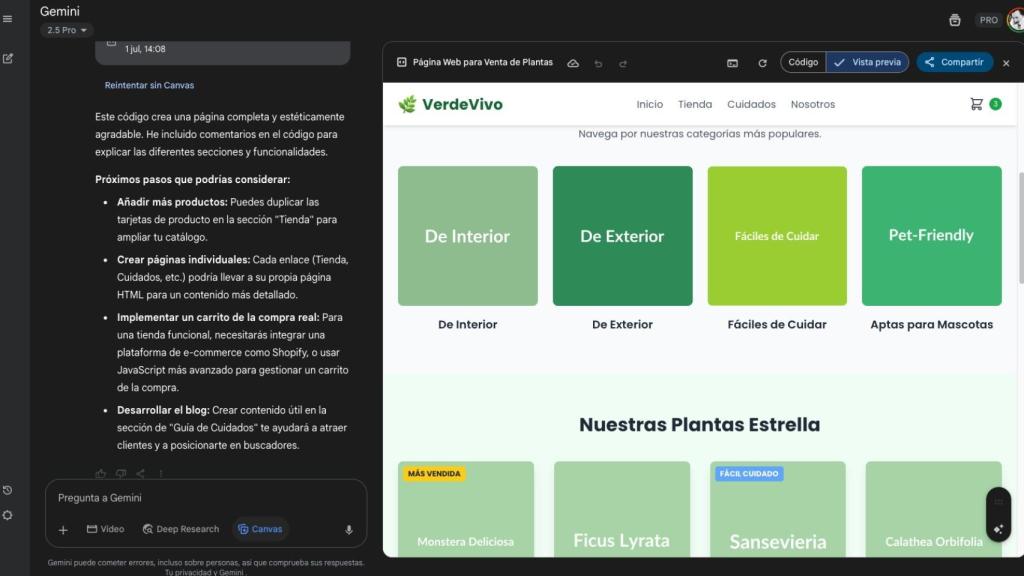Expand the 2.5 Pro model dropdown

point(67,30)
